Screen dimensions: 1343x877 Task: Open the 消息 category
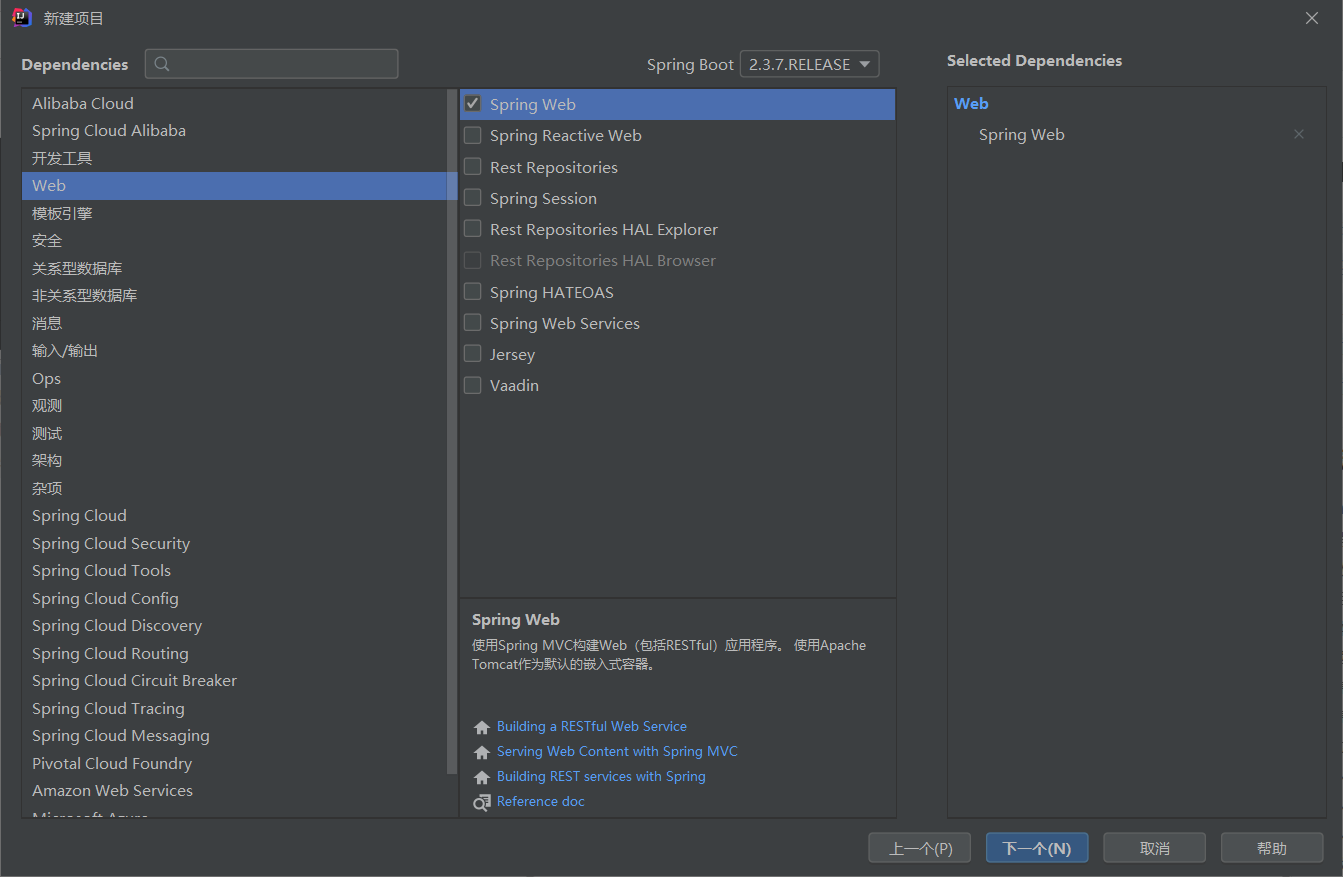coord(234,323)
